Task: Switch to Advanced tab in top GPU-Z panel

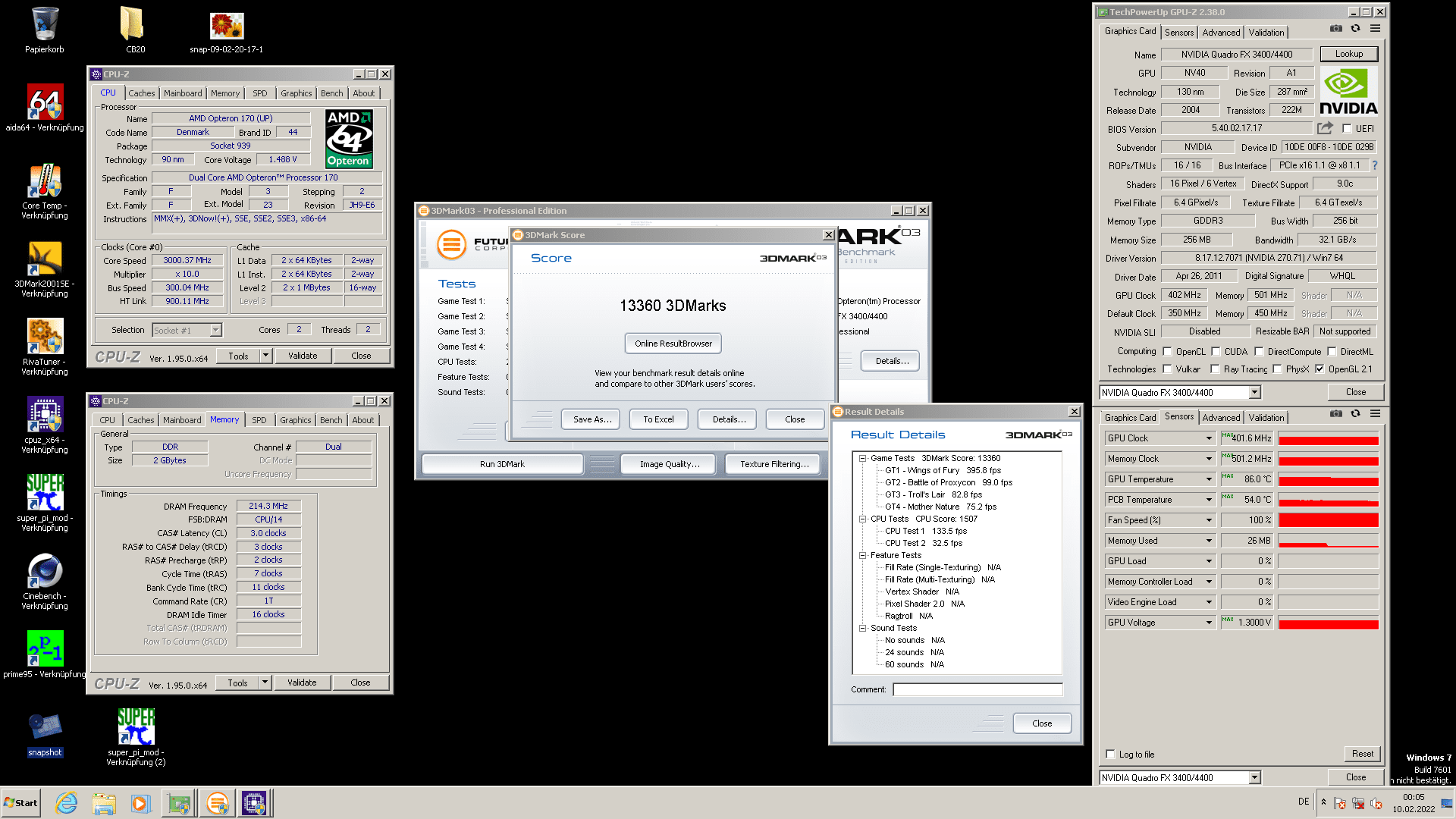Action: (1221, 33)
